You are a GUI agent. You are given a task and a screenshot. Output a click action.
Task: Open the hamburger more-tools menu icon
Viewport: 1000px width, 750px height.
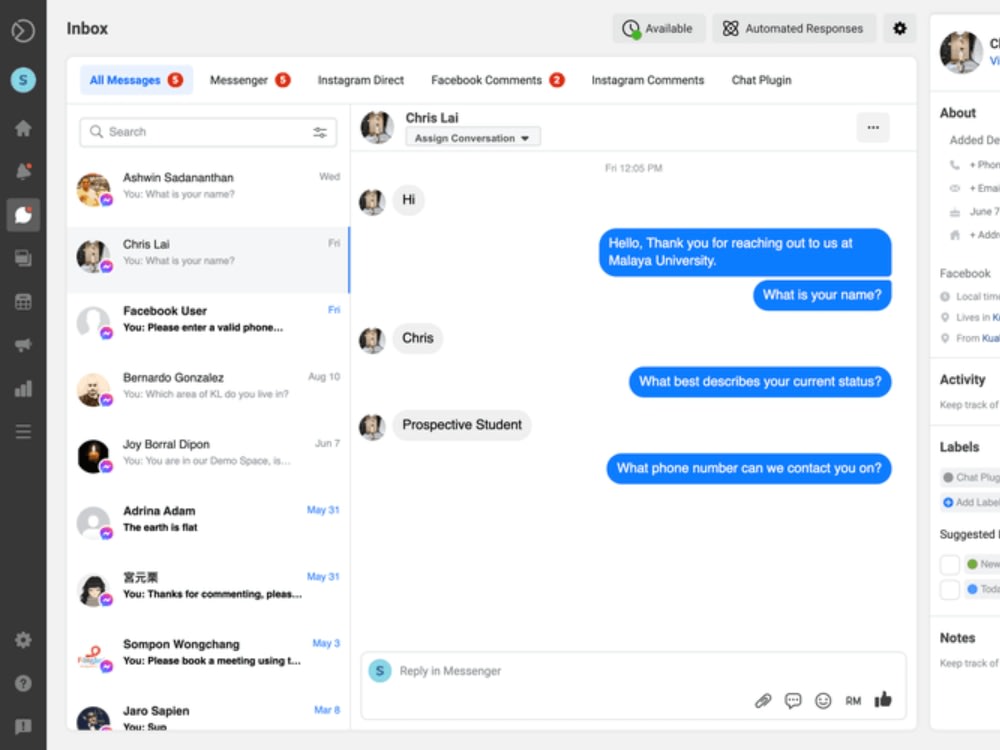point(23,432)
